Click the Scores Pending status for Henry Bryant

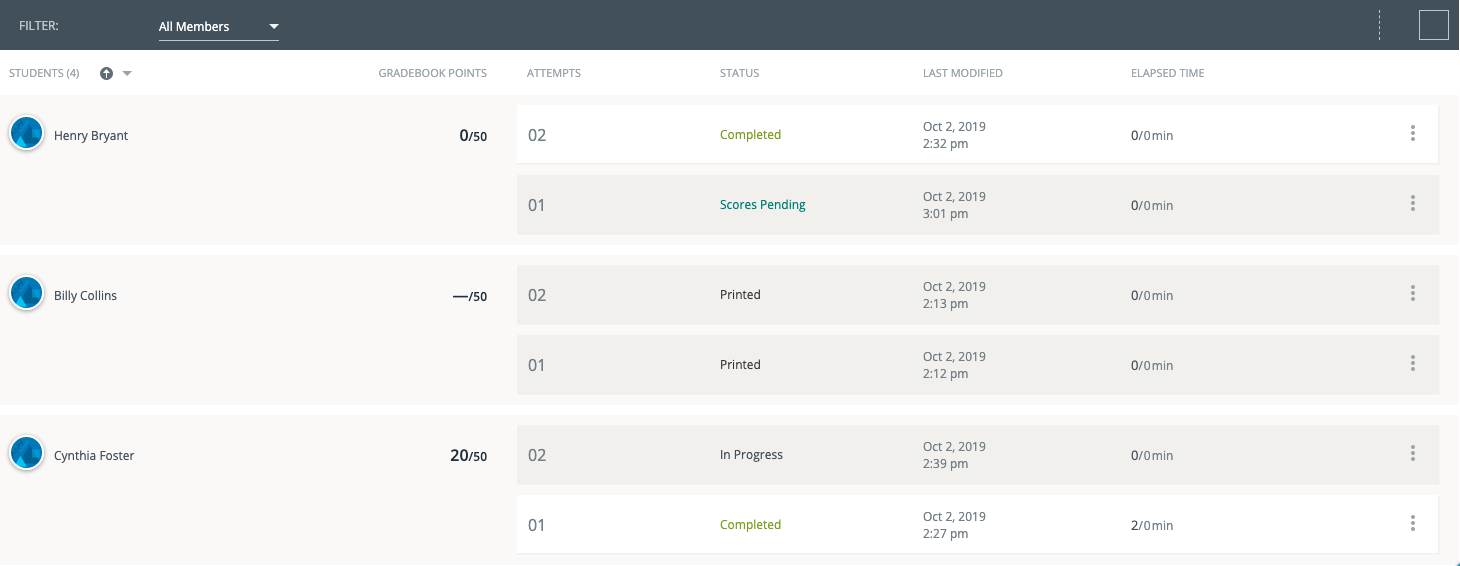[762, 205]
